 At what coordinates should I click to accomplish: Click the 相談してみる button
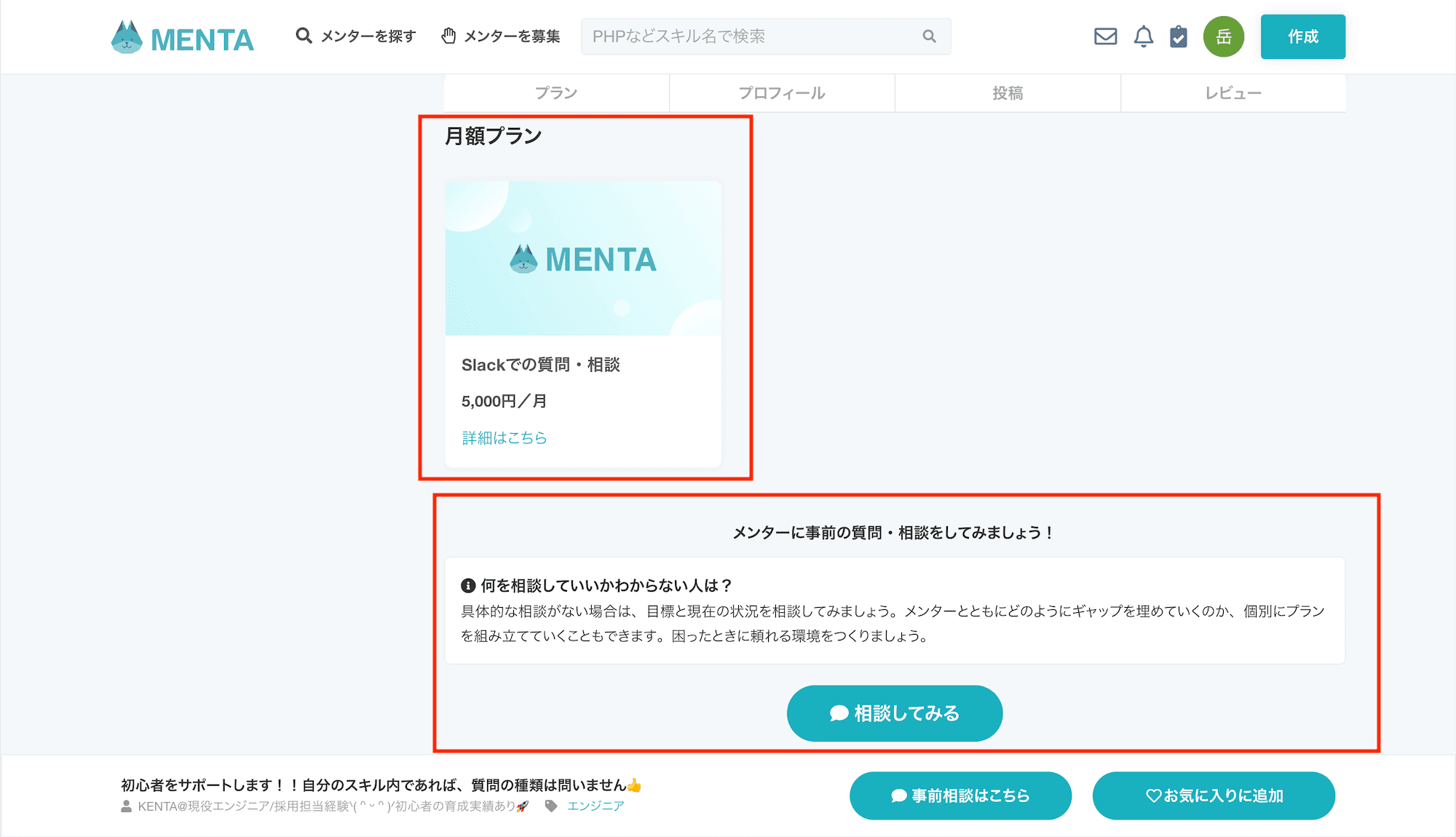pos(895,713)
